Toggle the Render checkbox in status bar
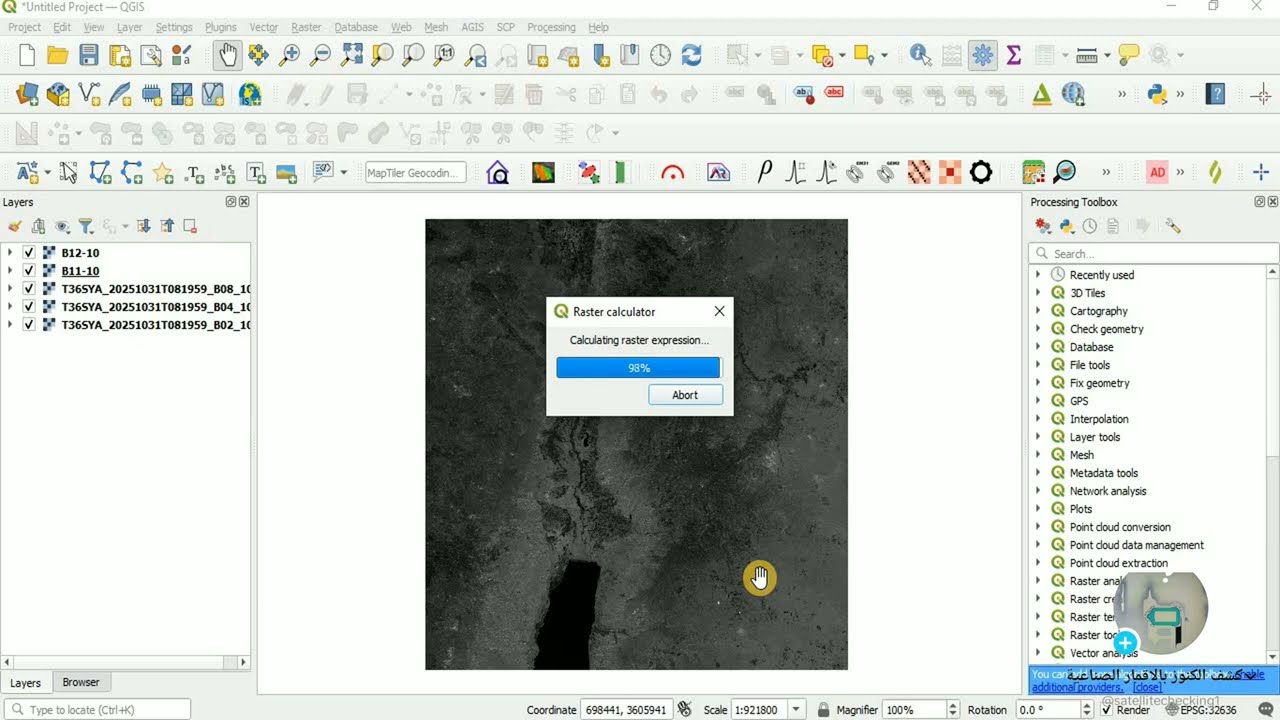This screenshot has height=720, width=1280. point(1107,710)
